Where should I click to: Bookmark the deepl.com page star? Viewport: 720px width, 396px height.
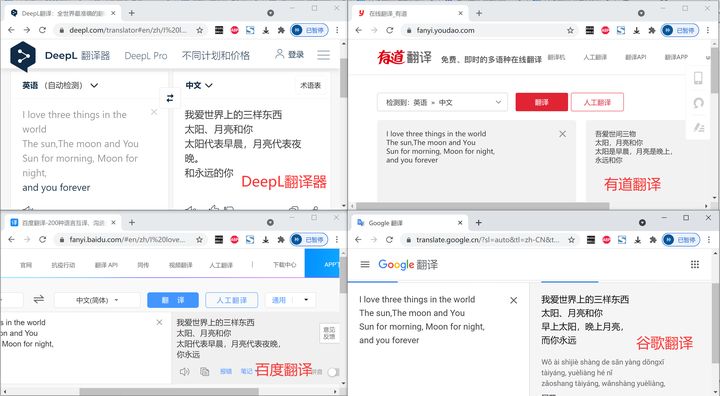(x=200, y=30)
